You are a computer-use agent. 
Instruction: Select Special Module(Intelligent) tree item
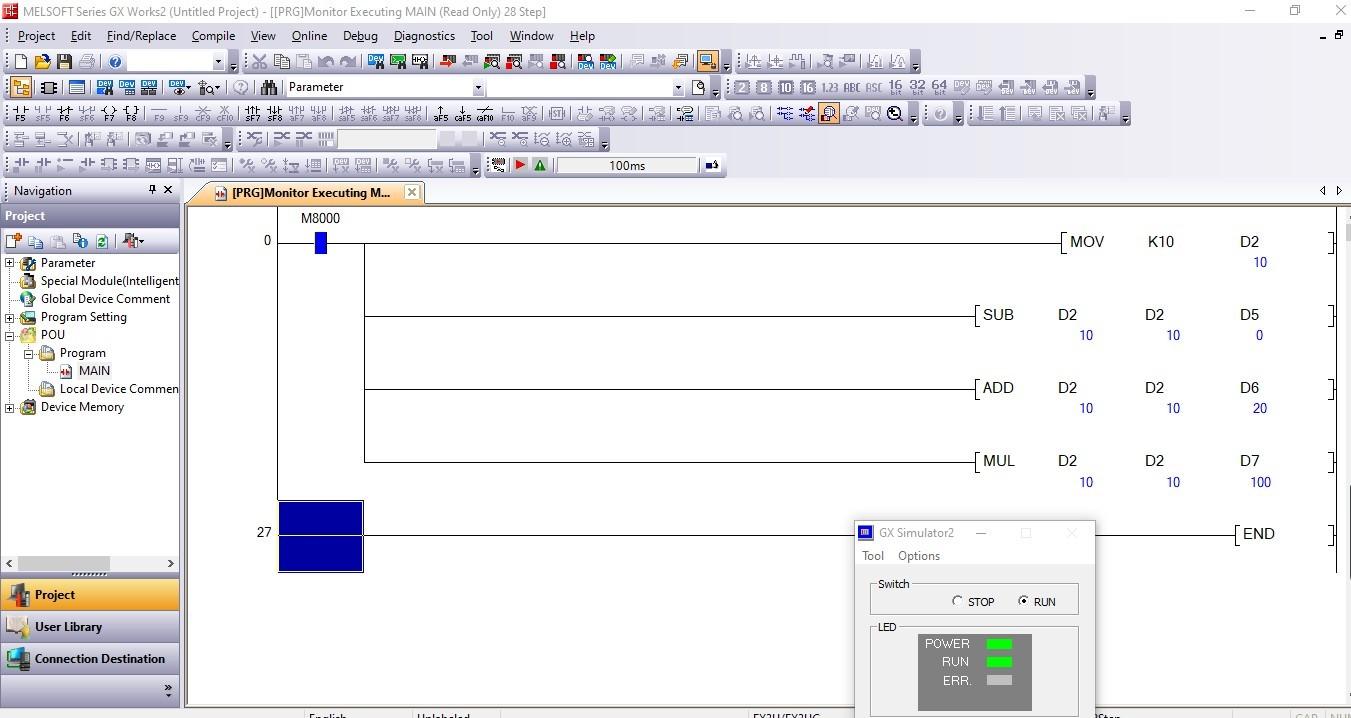point(109,281)
